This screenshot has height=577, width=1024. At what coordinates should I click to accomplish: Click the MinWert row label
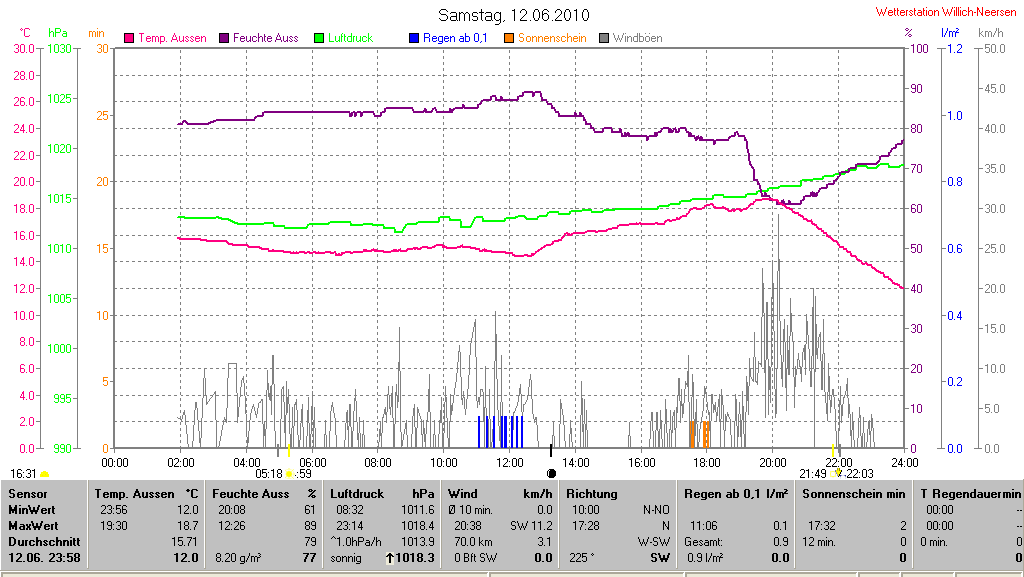(x=31, y=510)
